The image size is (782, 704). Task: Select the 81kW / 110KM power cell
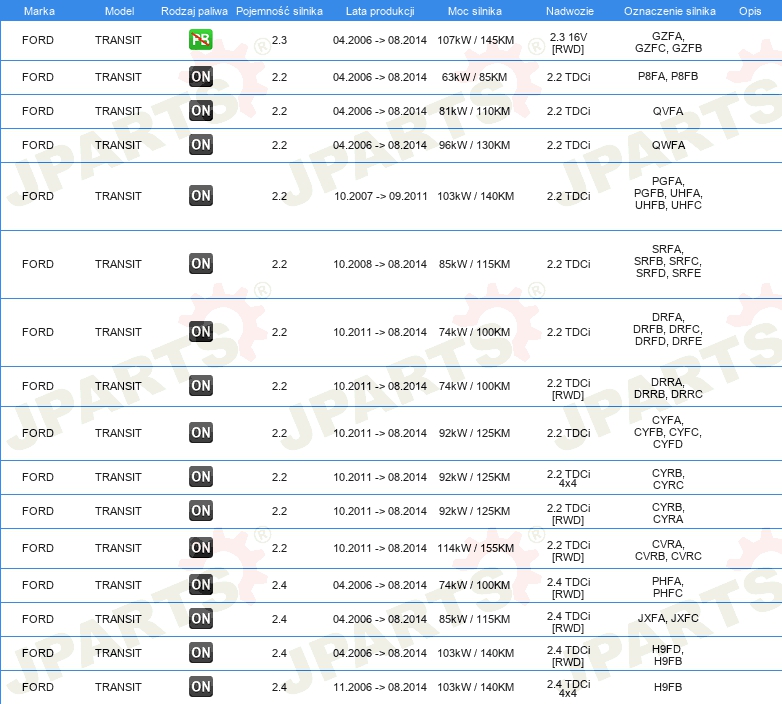point(474,111)
